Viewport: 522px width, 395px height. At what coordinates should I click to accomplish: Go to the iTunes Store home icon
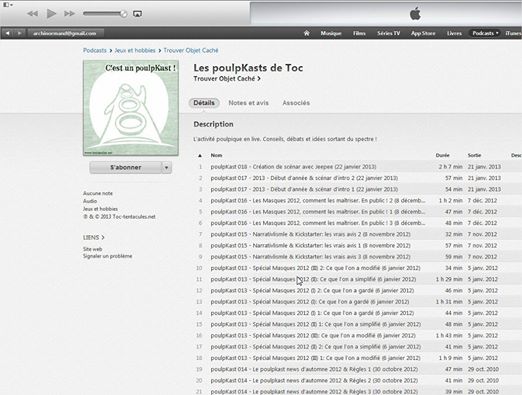pyautogui.click(x=307, y=33)
